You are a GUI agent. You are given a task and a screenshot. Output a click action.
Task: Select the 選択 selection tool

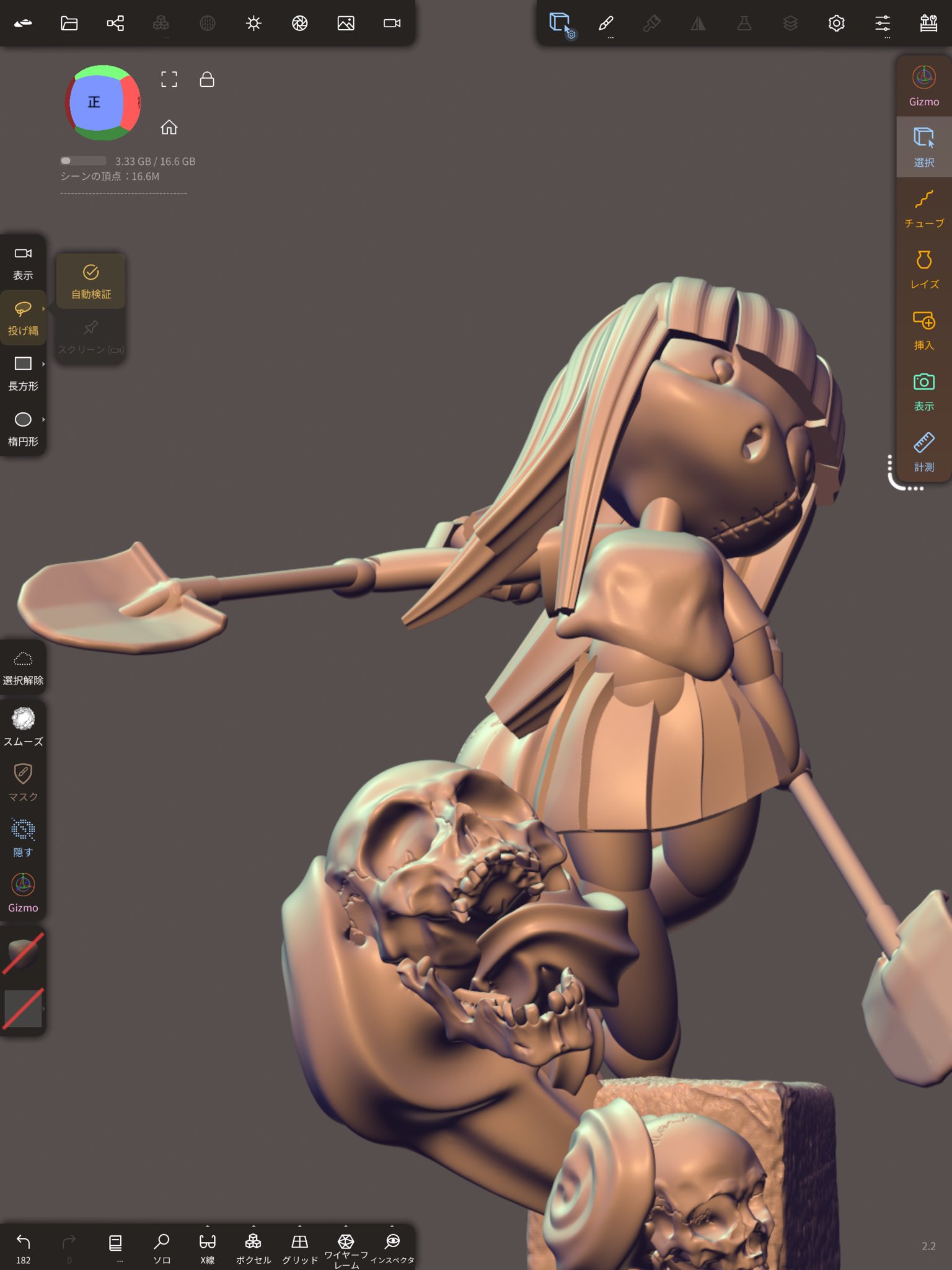point(924,147)
